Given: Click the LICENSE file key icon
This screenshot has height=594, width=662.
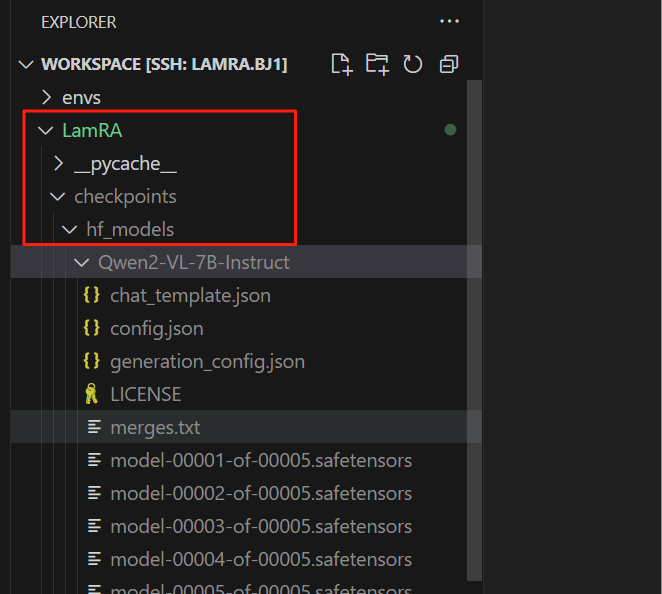Looking at the screenshot, I should [92, 394].
